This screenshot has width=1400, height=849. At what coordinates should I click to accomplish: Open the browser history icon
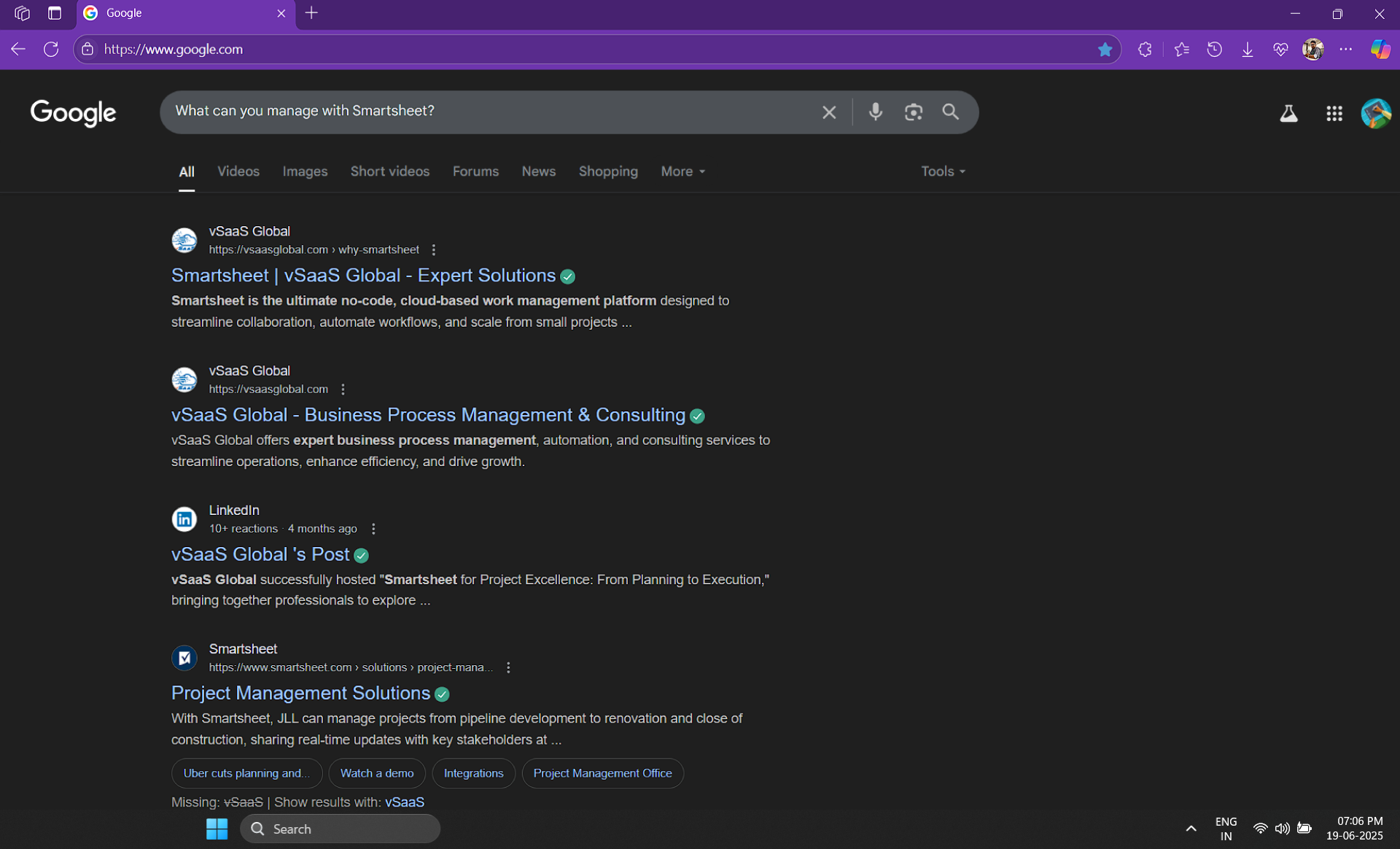[x=1215, y=50]
